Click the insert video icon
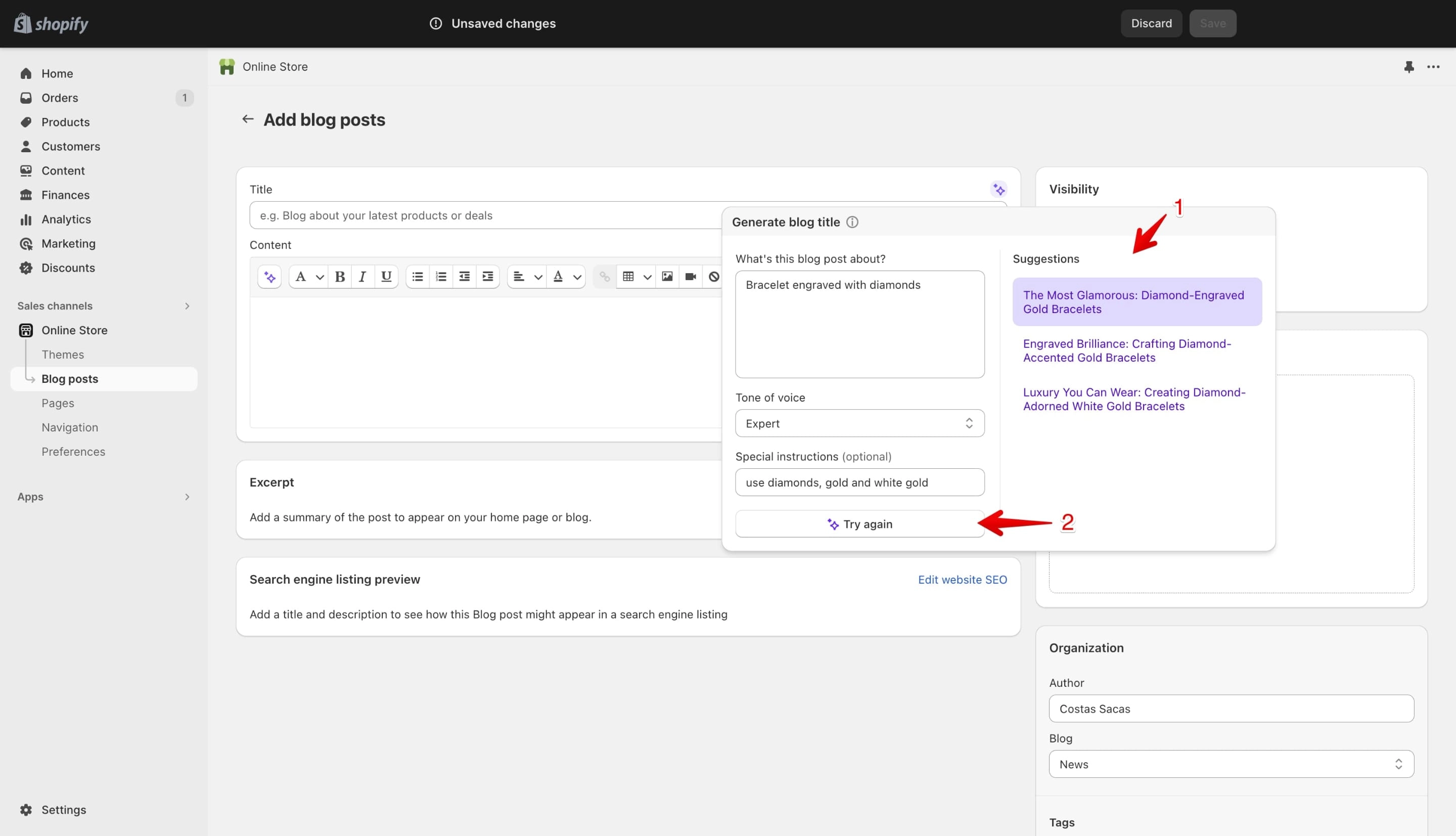This screenshot has width=1456, height=836. click(691, 277)
